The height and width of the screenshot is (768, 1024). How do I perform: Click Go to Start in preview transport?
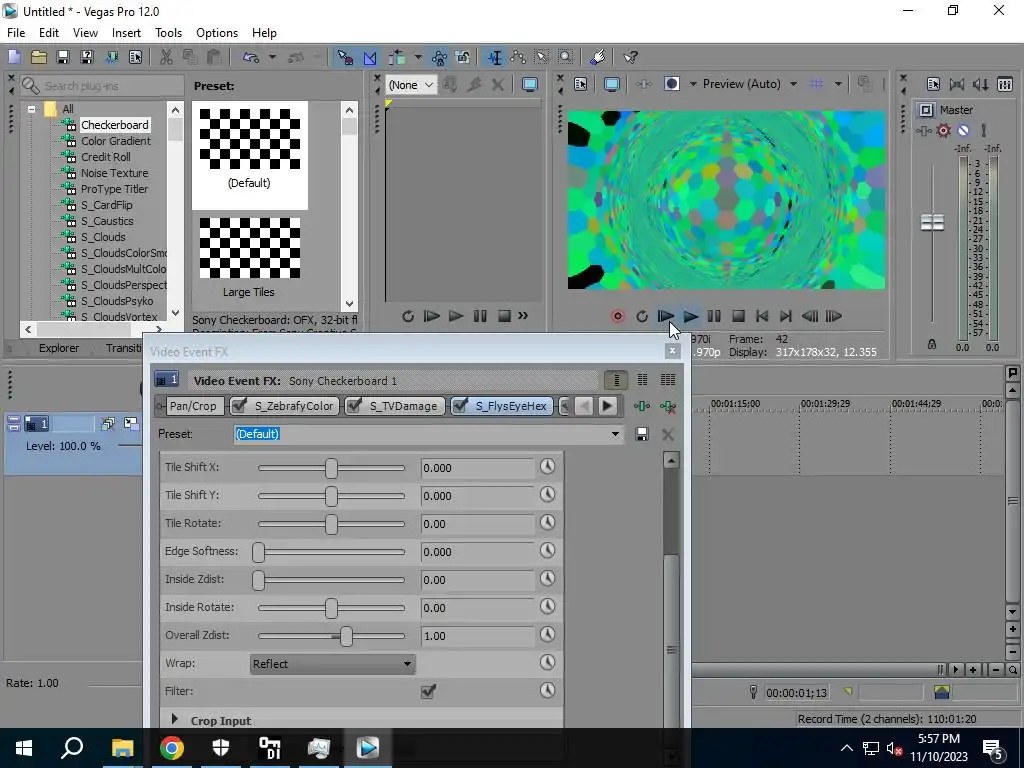coord(761,317)
